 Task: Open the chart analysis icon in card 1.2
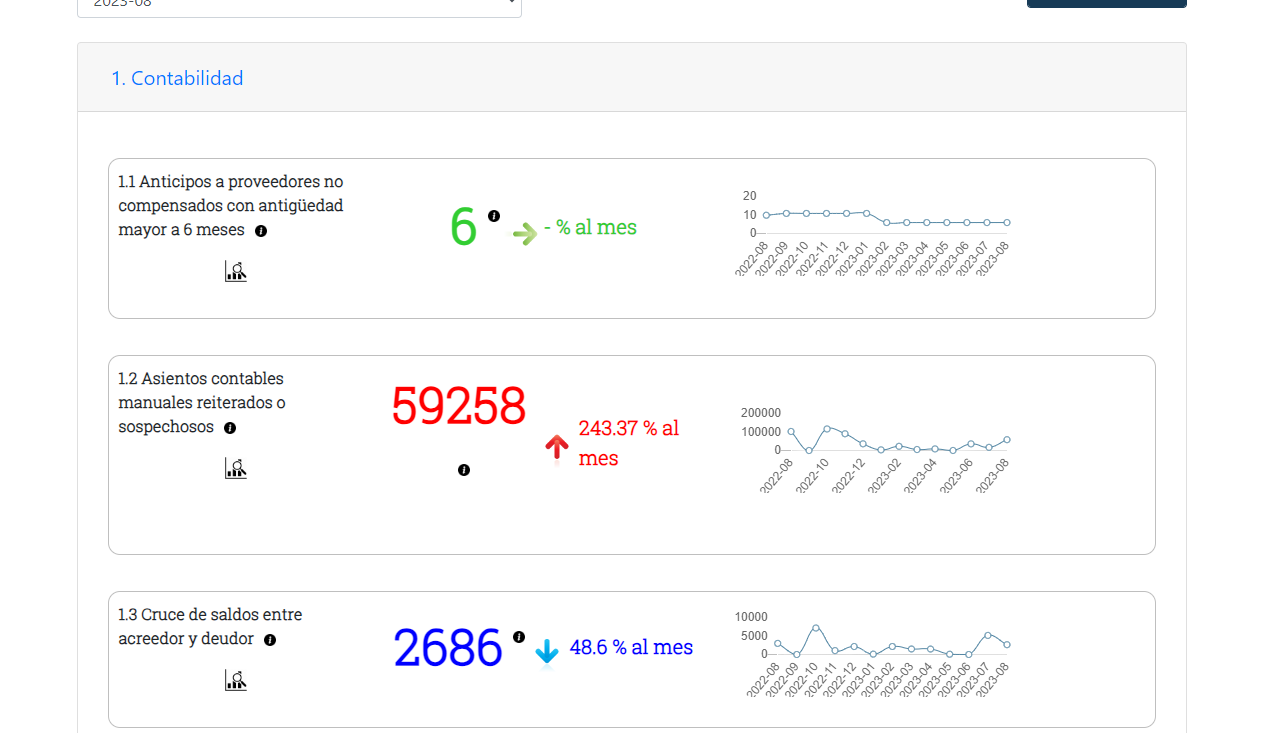(236, 468)
